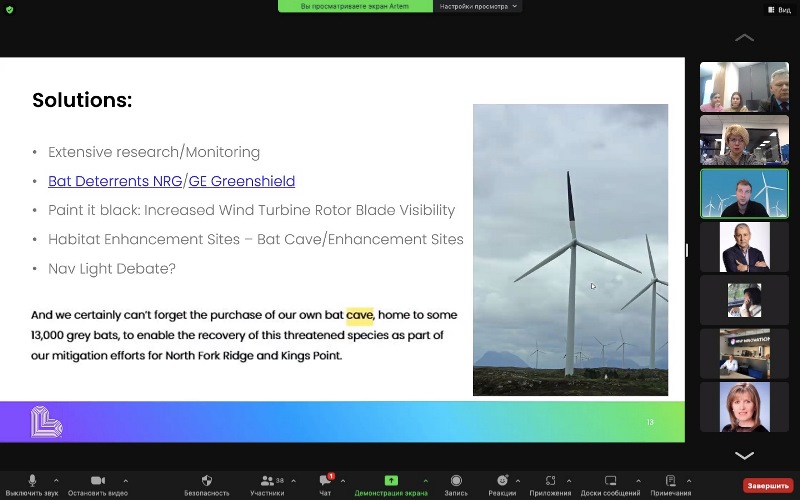The height and width of the screenshot is (500, 800).
Task: Open the Chat panel
Action: (325, 482)
